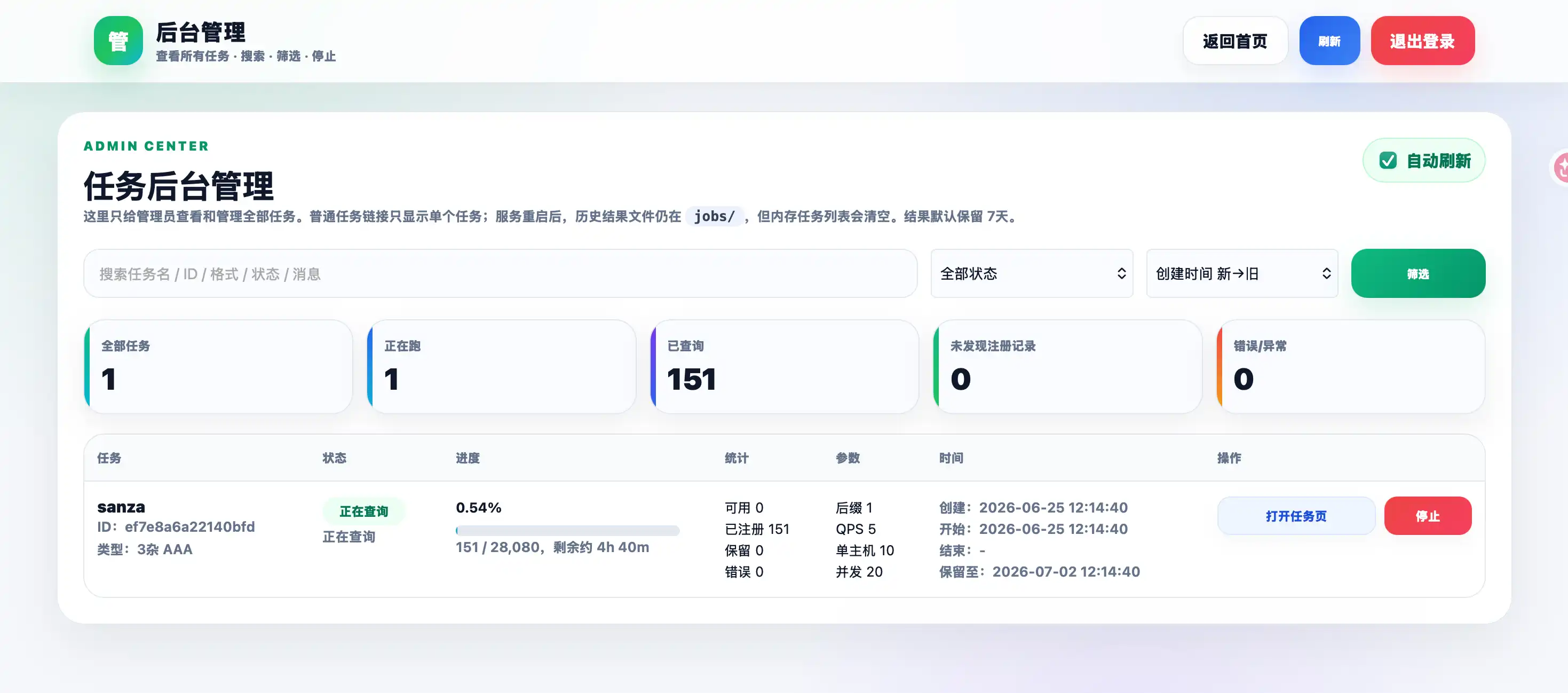Click the pink floating widget at right edge

coord(1559,167)
